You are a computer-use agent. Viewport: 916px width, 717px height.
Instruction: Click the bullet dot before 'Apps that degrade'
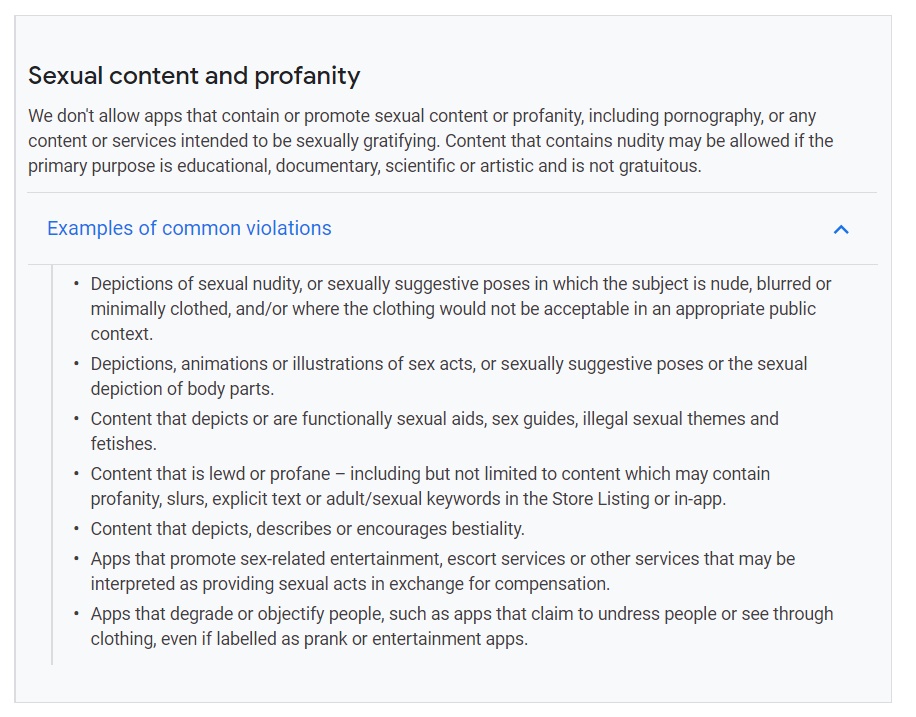(76, 614)
